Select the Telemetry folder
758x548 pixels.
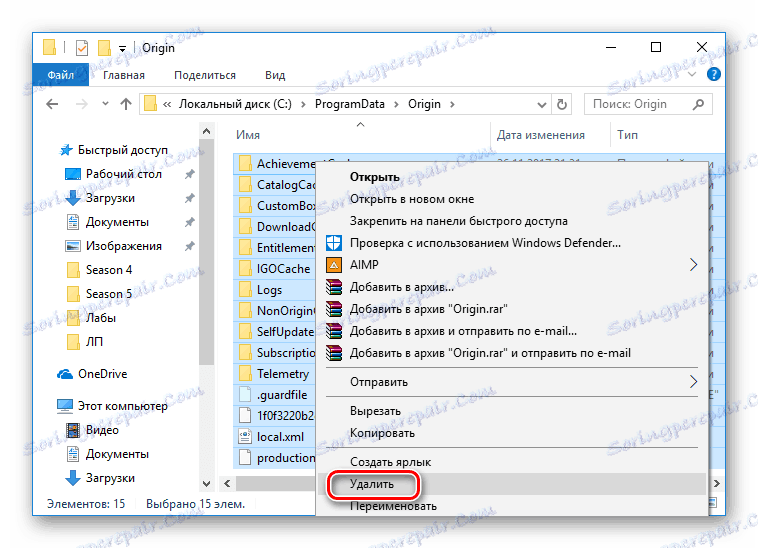click(x=275, y=374)
